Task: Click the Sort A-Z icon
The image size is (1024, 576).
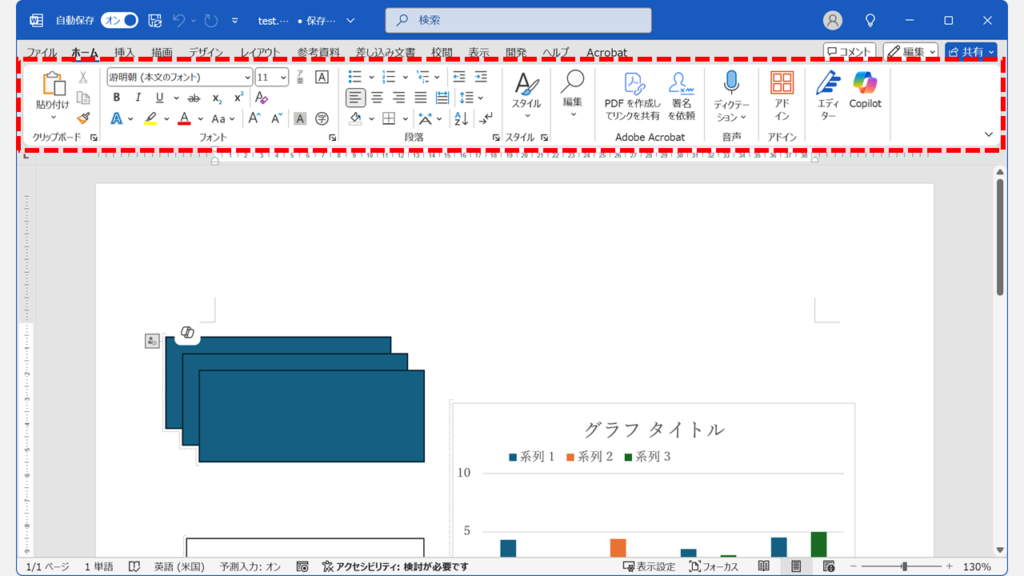Action: pyautogui.click(x=461, y=119)
